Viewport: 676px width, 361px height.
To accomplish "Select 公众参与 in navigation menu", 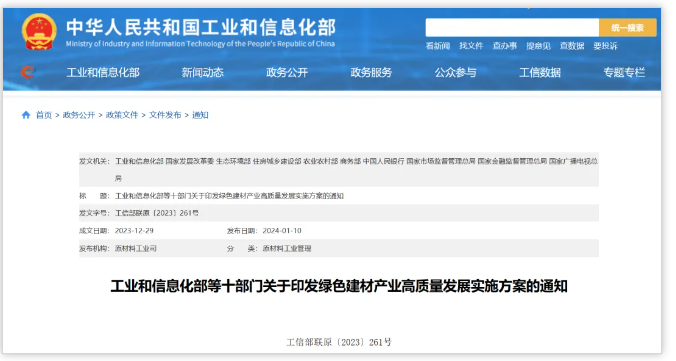I will tap(456, 72).
